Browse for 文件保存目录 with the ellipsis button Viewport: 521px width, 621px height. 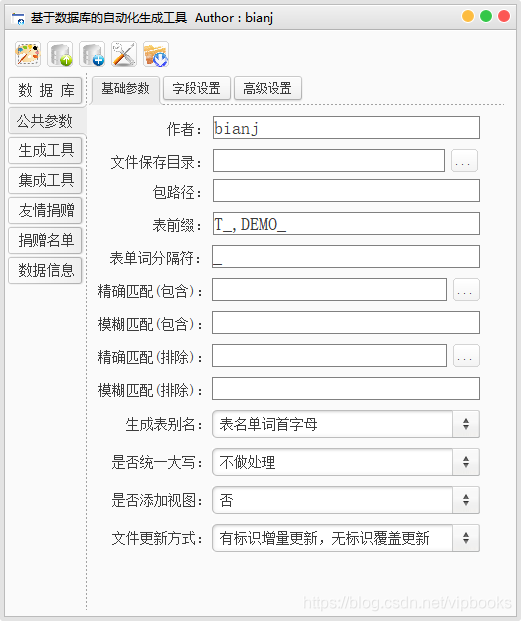(464, 161)
